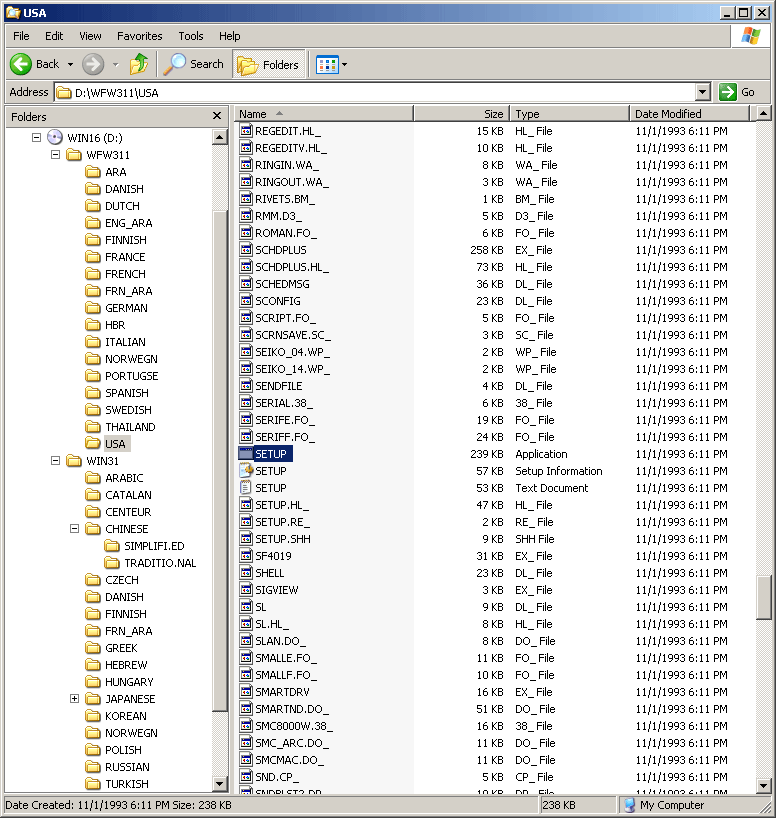The image size is (776, 818).
Task: Select the SMARTDRV file icon
Action: click(246, 691)
